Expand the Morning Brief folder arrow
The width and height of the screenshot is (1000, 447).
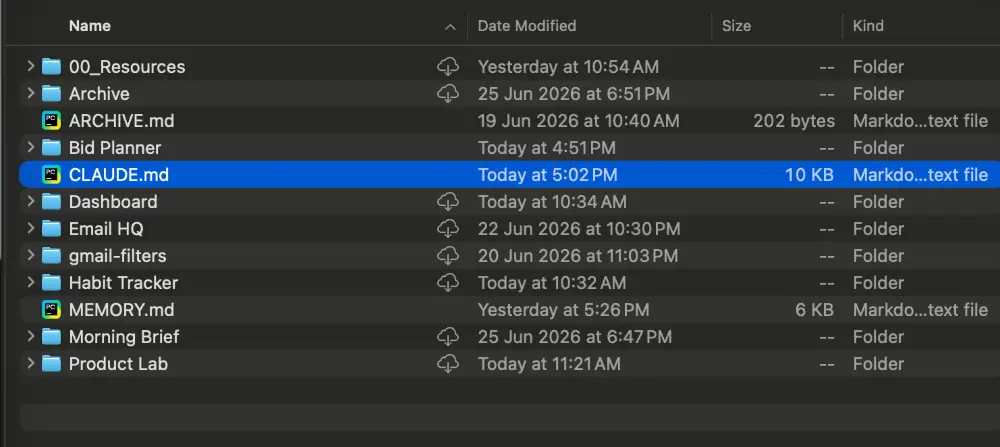(x=30, y=337)
